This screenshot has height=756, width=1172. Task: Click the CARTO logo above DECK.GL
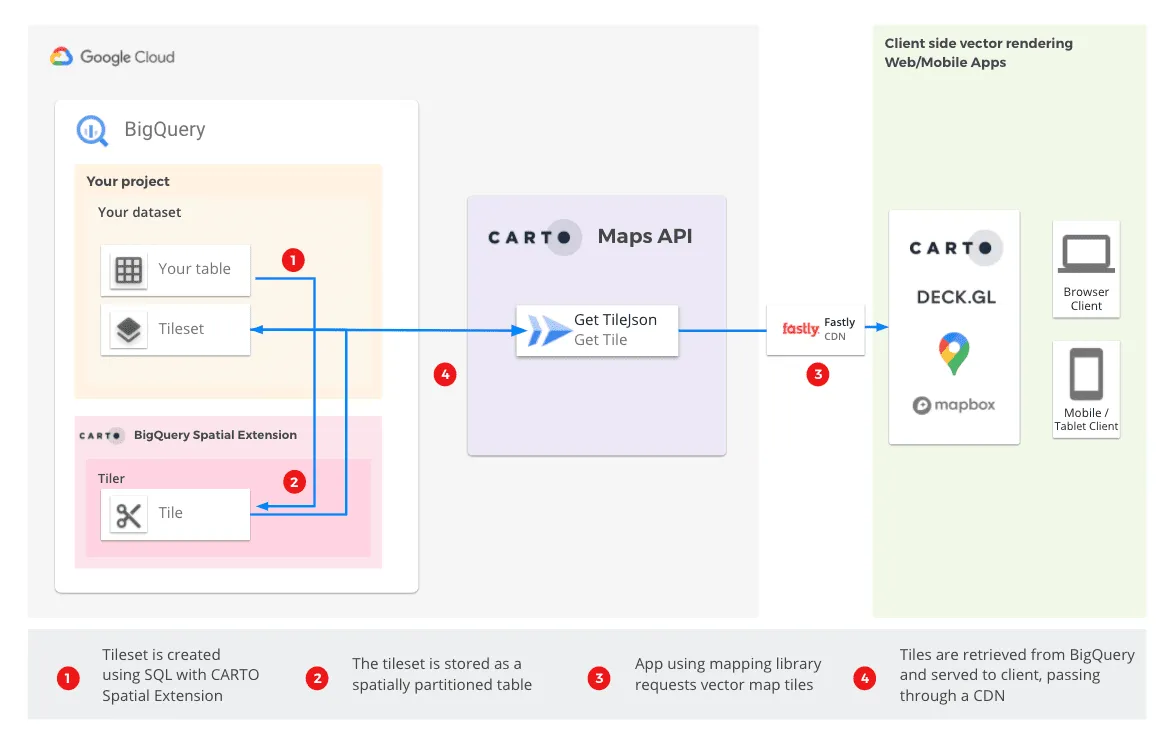953,247
